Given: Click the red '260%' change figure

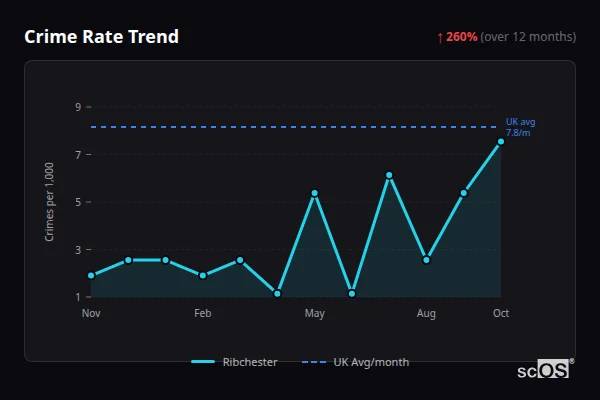Looking at the screenshot, I should coord(461,37).
